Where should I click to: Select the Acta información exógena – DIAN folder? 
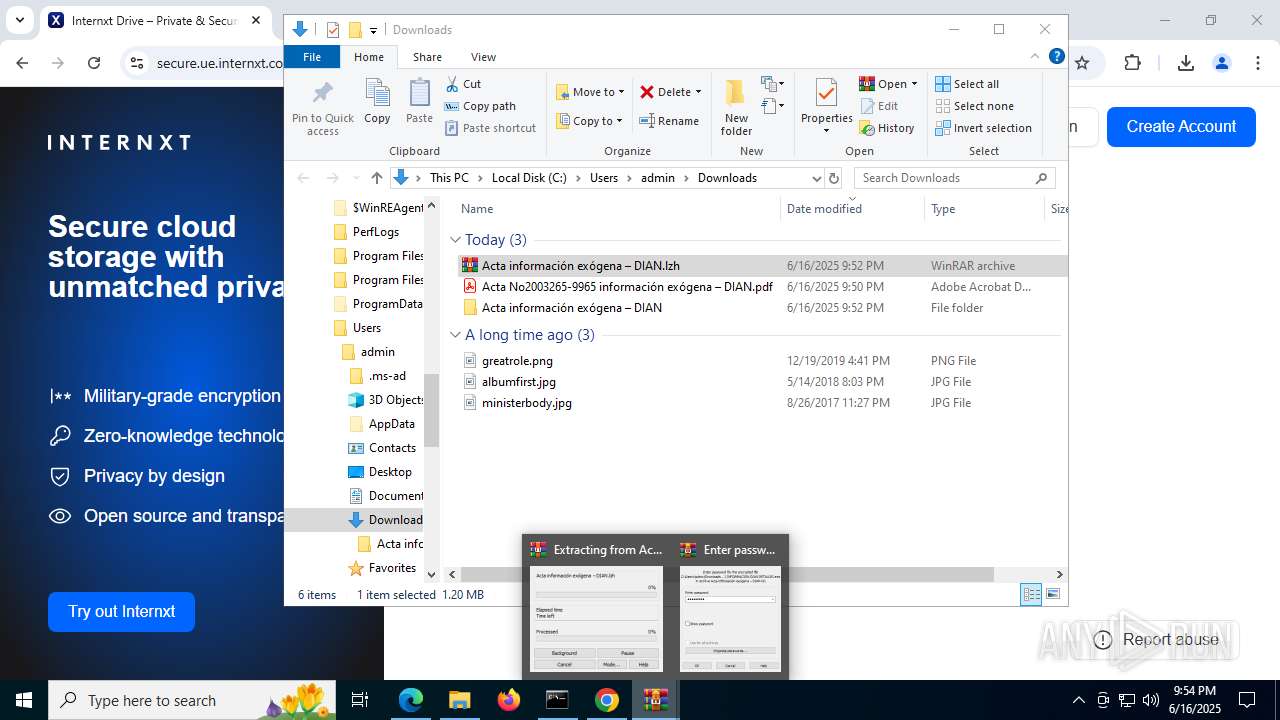click(x=572, y=308)
